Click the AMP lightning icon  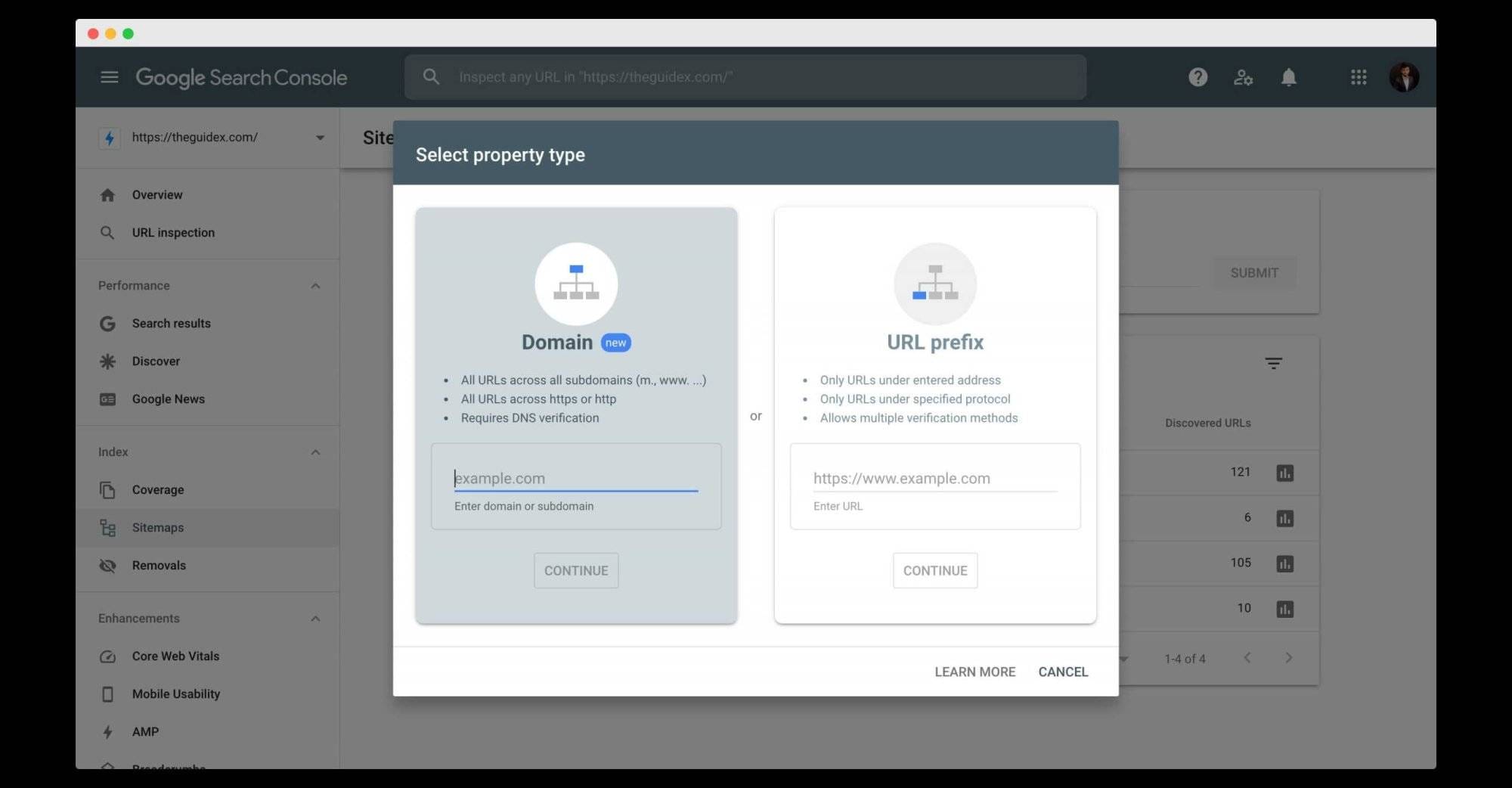pyautogui.click(x=107, y=732)
